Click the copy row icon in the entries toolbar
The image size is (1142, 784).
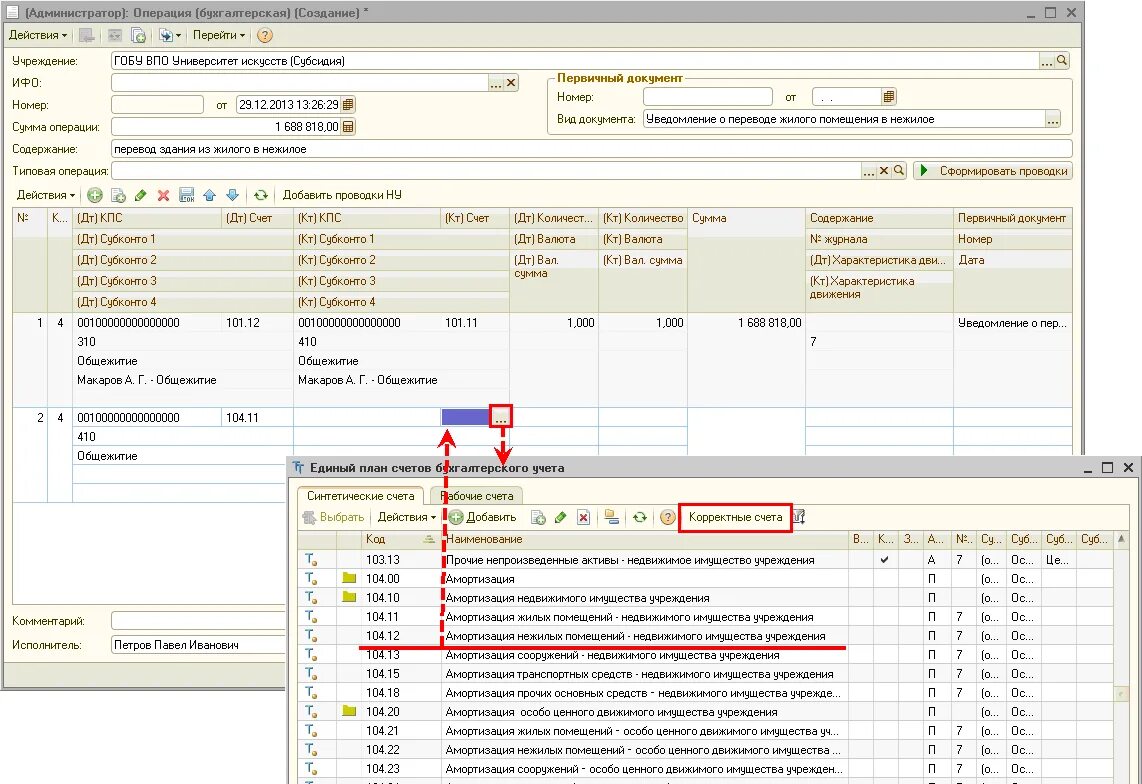tap(118, 195)
